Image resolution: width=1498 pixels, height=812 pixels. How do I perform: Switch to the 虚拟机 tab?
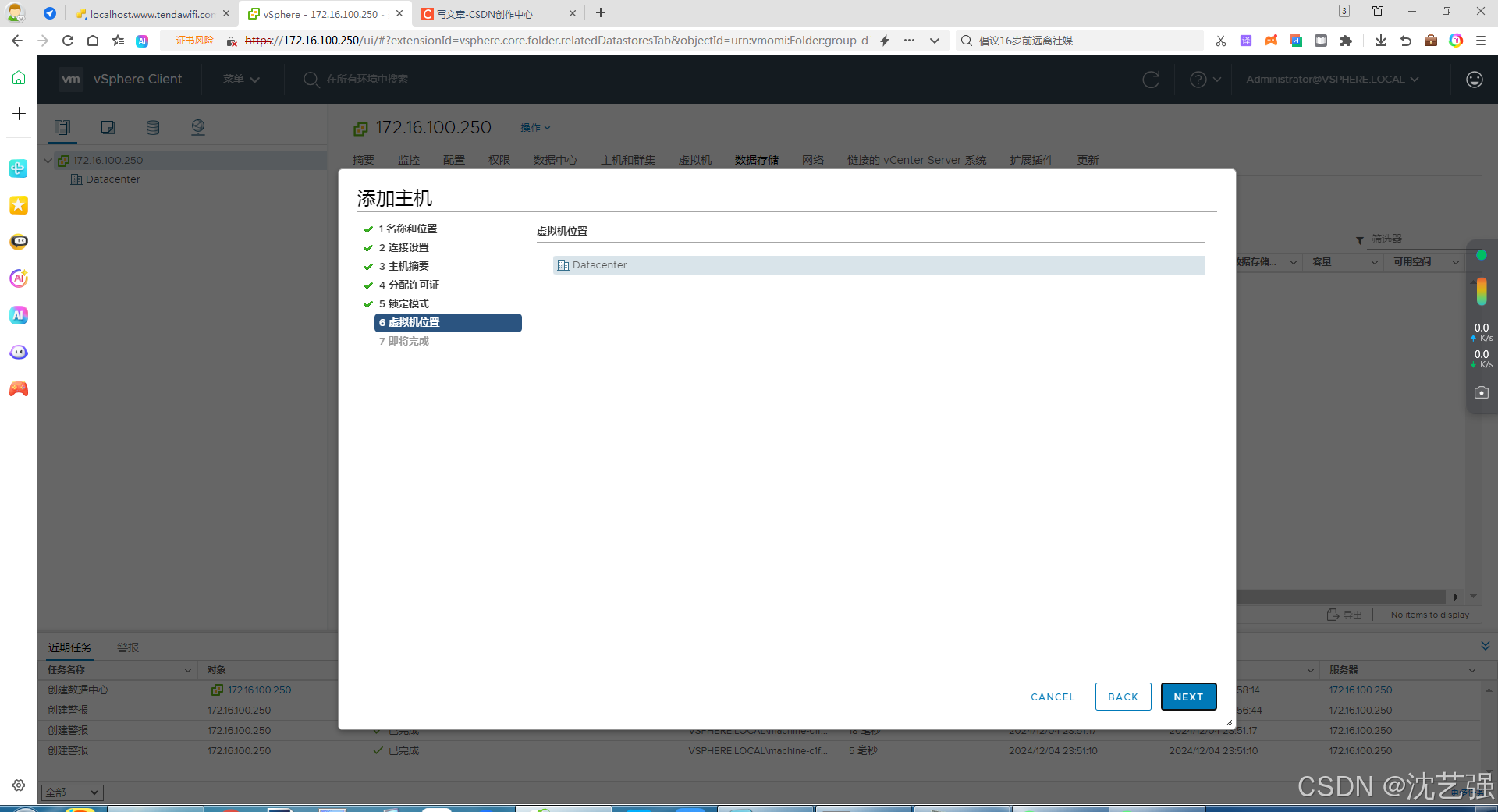(x=694, y=160)
